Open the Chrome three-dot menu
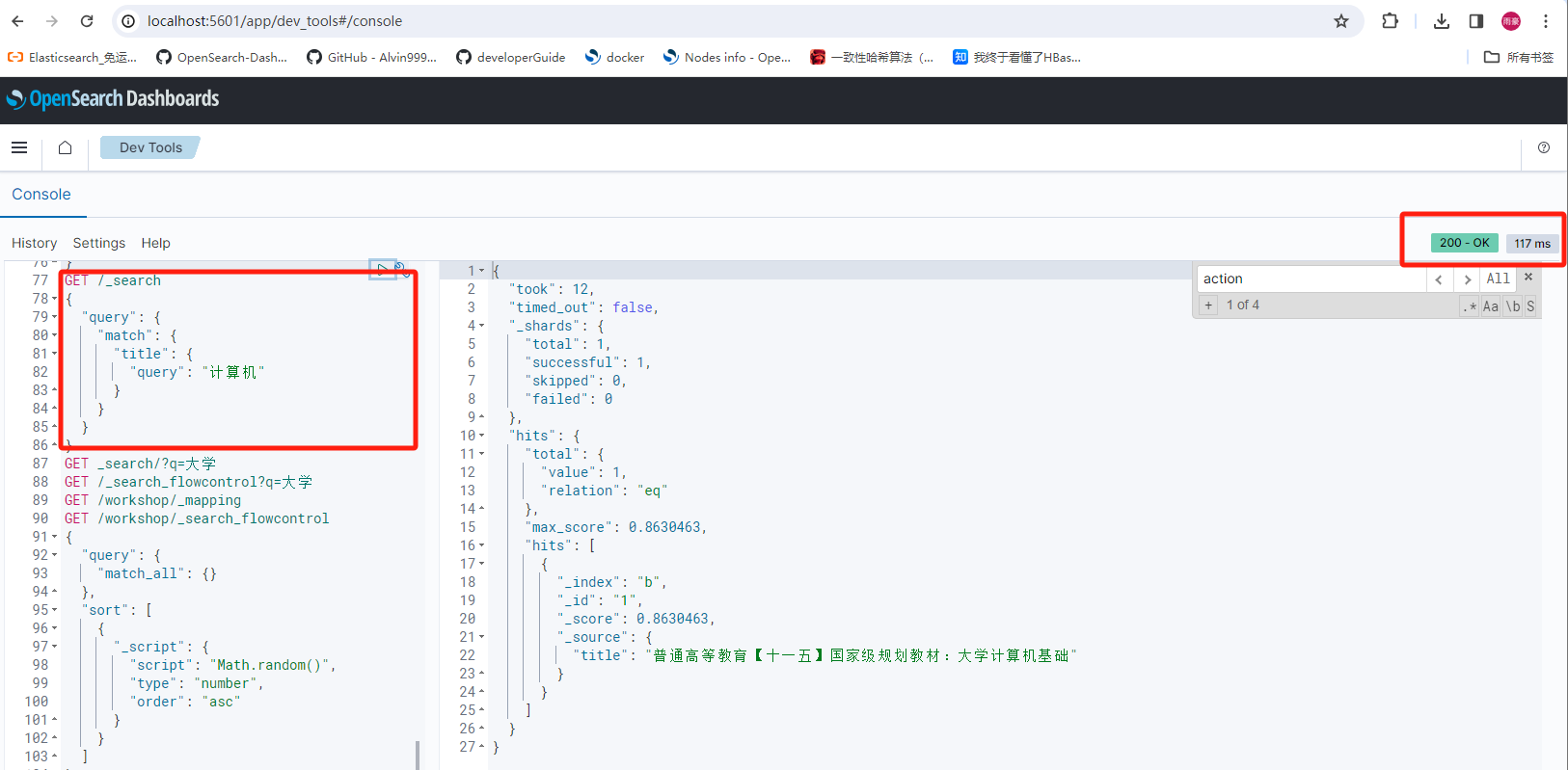The width and height of the screenshot is (1568, 770). pyautogui.click(x=1546, y=21)
